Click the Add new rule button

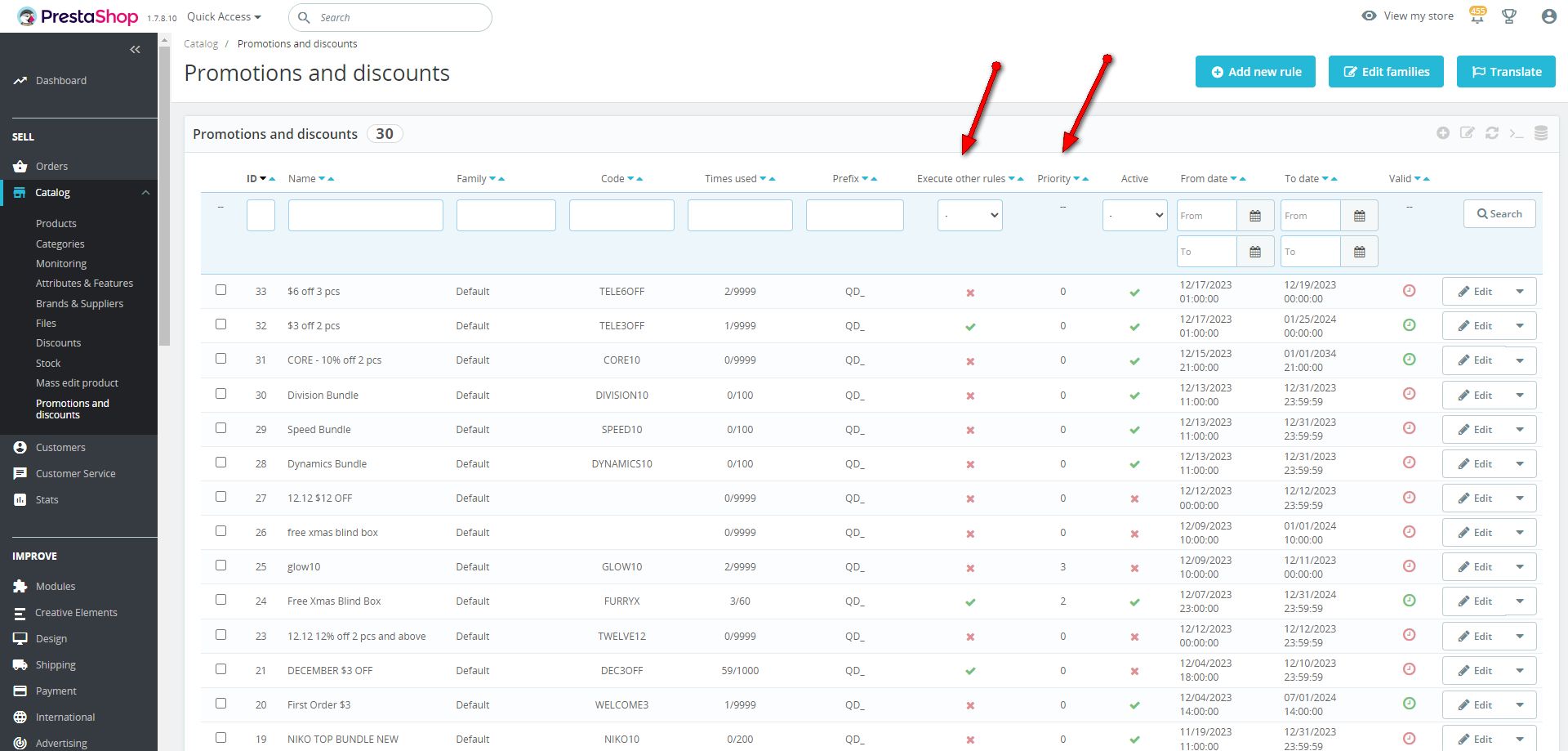(x=1255, y=72)
